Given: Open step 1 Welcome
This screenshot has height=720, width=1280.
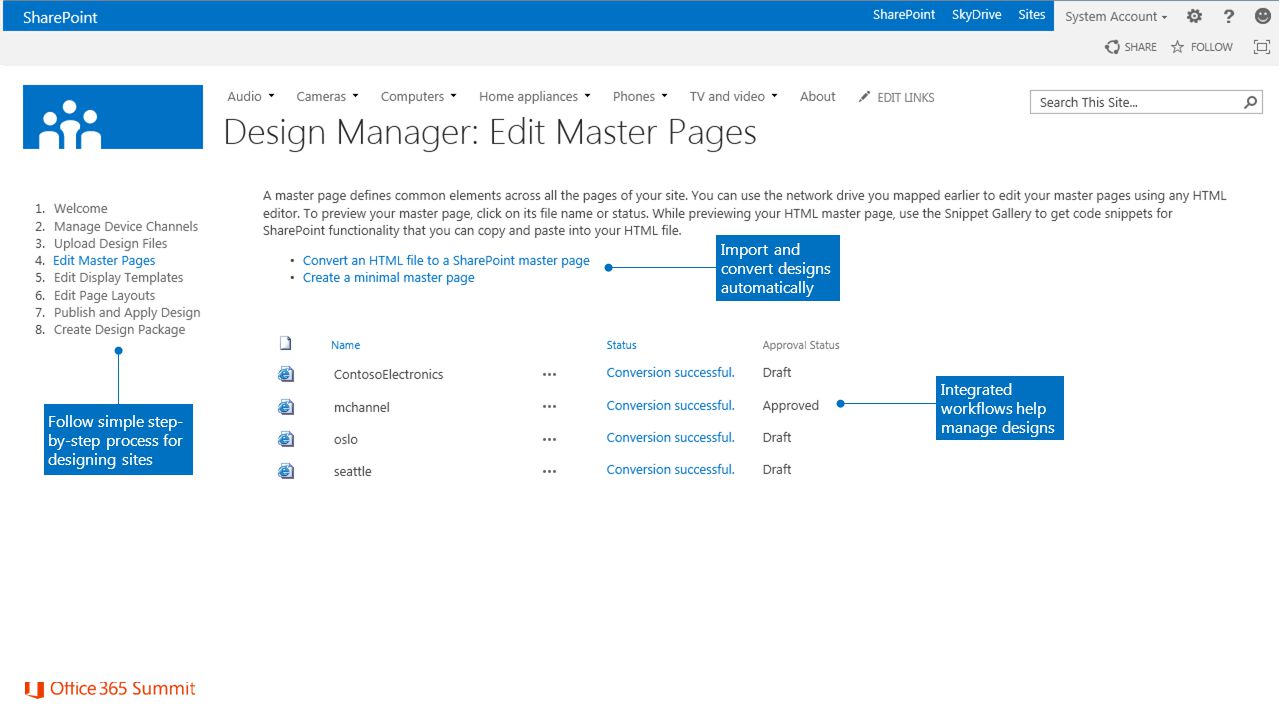Looking at the screenshot, I should click(x=81, y=209).
